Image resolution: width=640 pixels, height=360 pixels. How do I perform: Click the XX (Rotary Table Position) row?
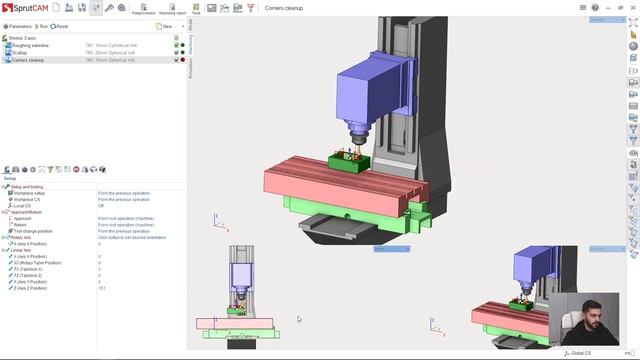[x=93, y=263]
